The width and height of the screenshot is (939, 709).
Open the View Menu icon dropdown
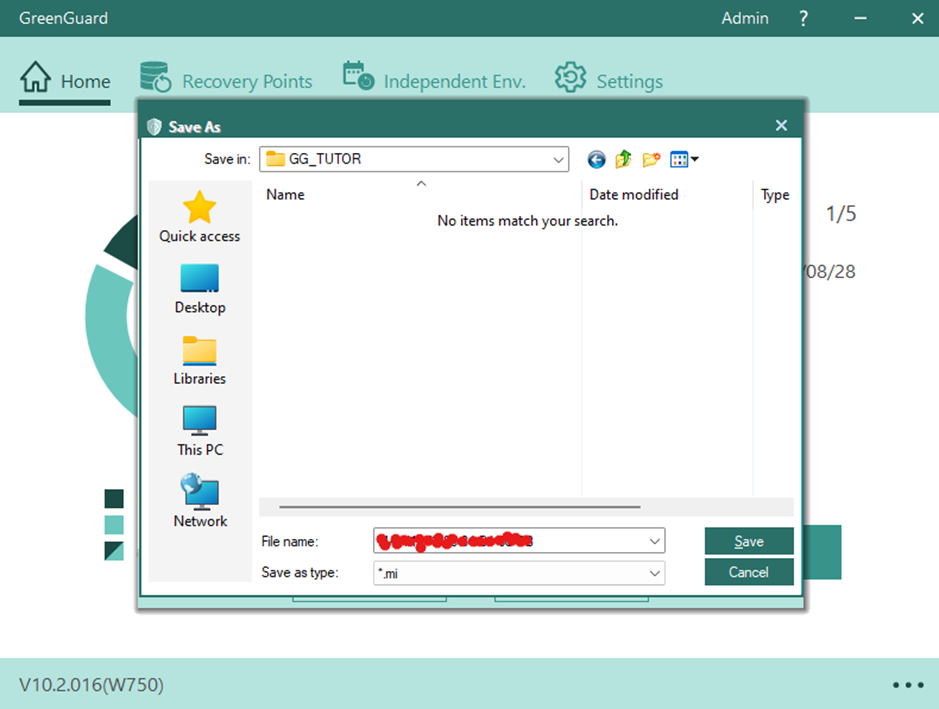point(685,159)
